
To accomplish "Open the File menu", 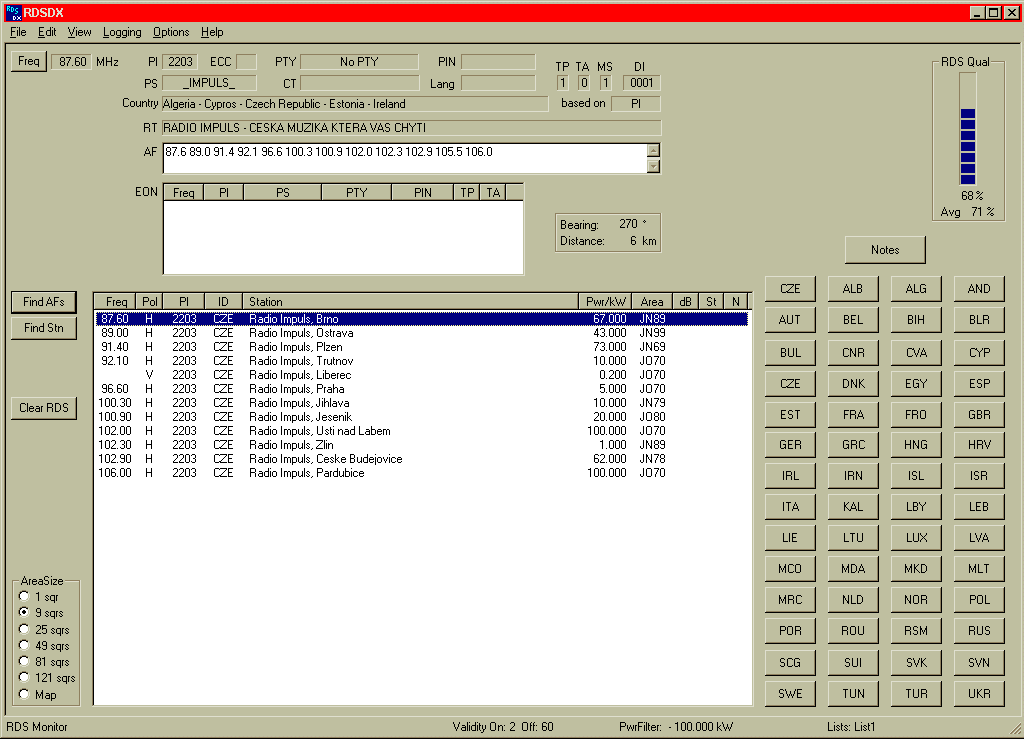I will coord(18,32).
